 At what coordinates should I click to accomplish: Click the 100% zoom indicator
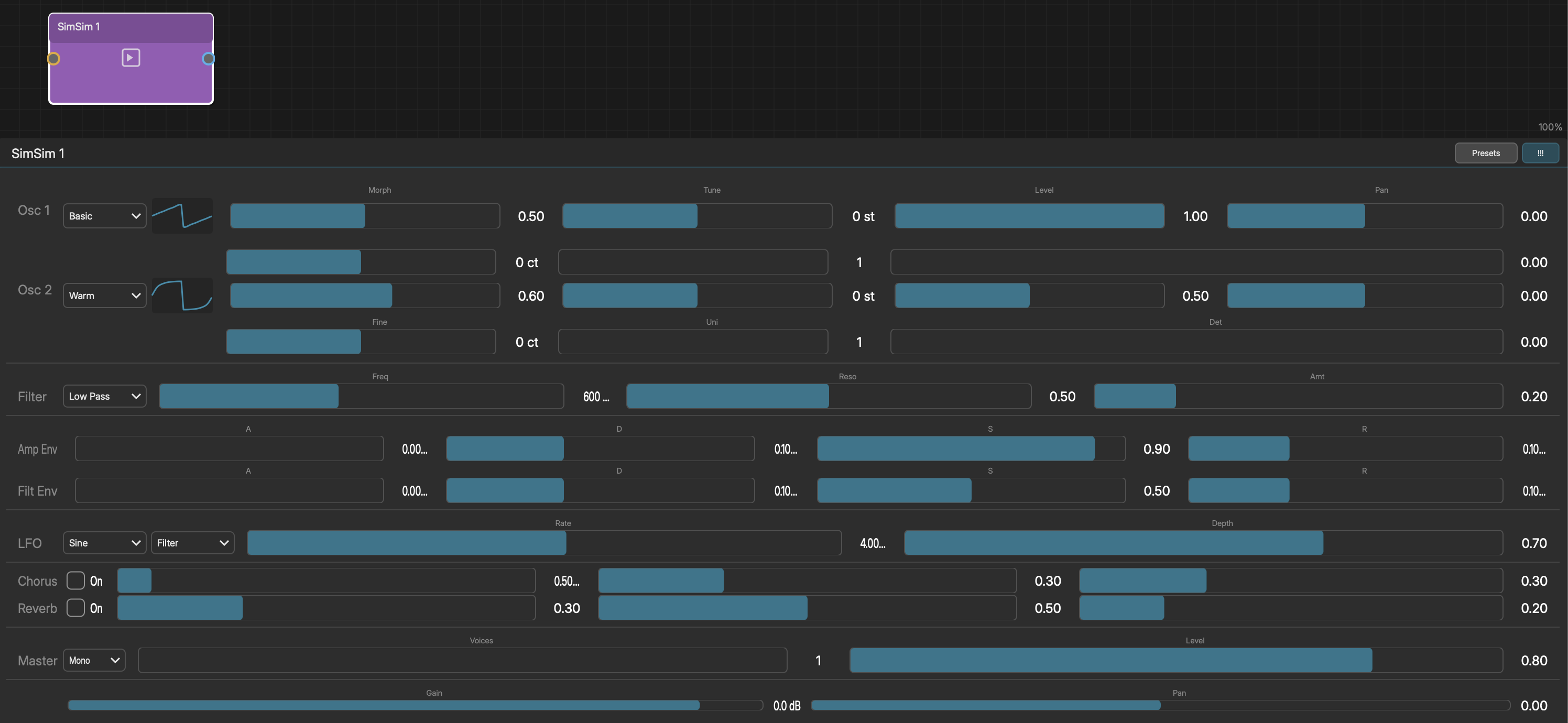tap(1550, 127)
